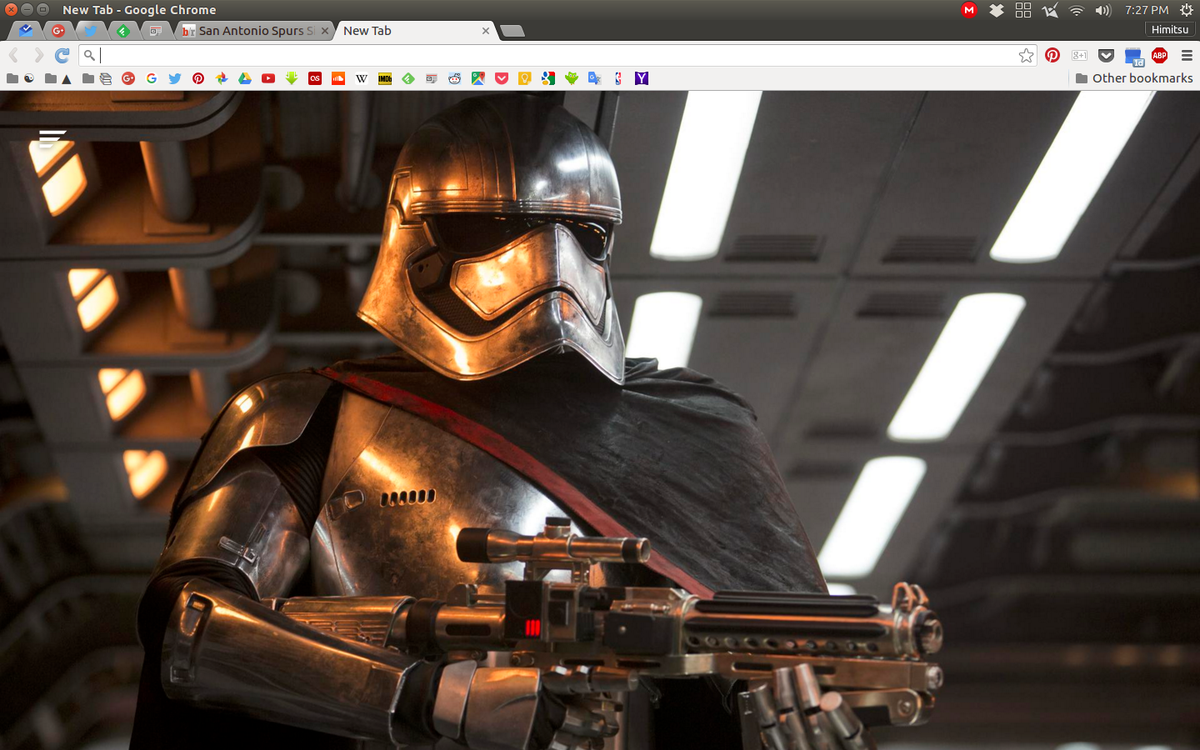Open the new-tab page menu lines icon

[53, 139]
